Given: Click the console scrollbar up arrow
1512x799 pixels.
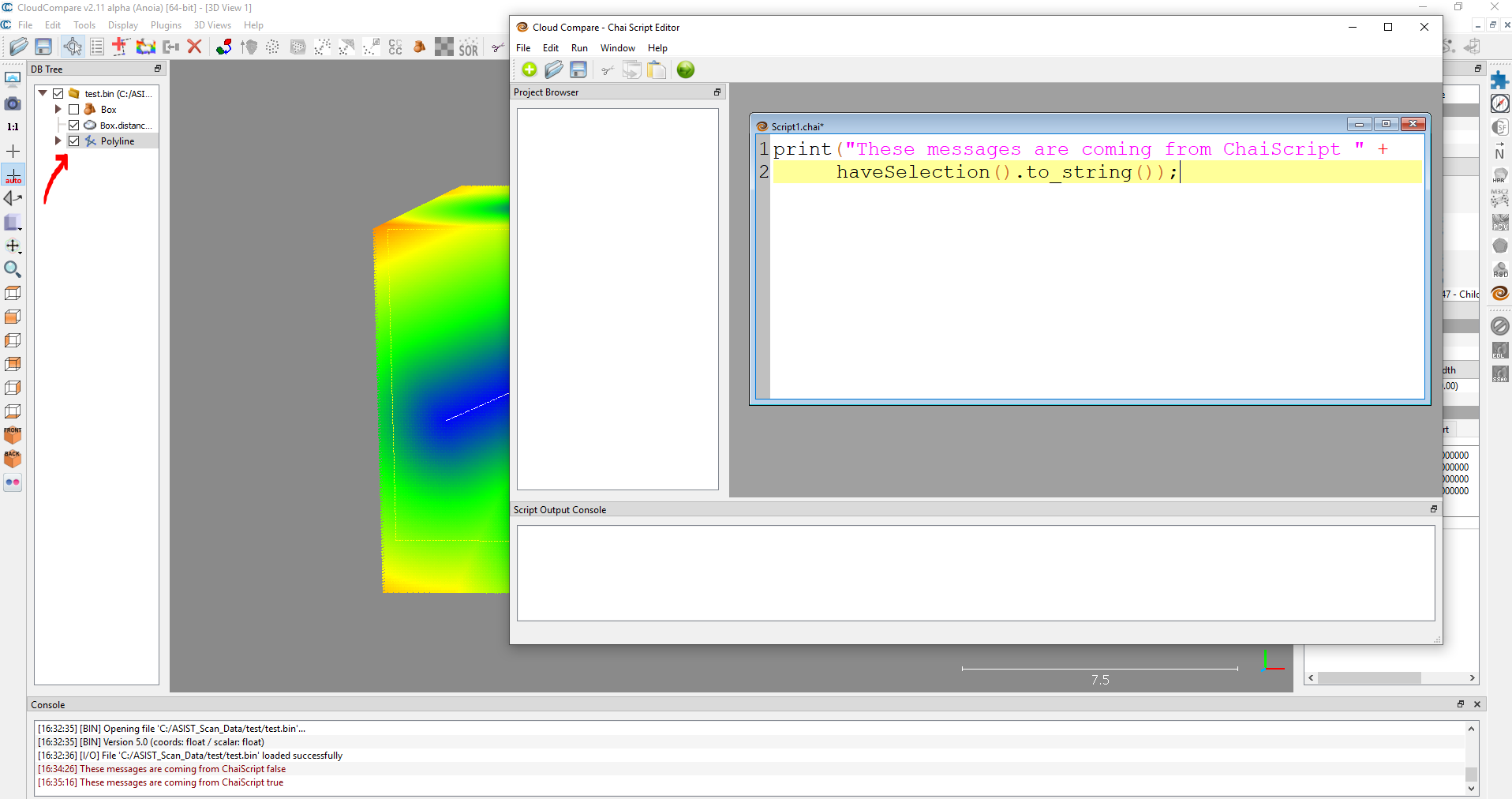Looking at the screenshot, I should pos(1472,729).
